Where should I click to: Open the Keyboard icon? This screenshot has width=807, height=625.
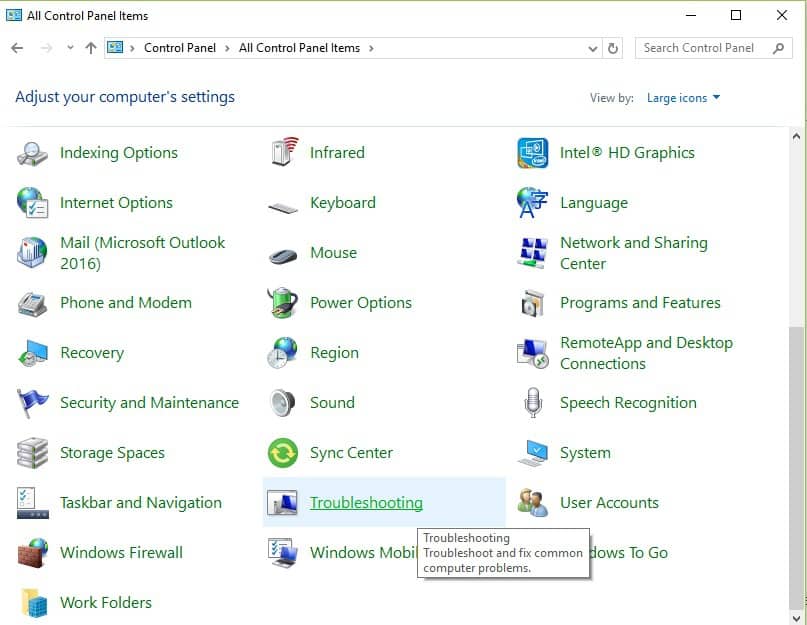(x=283, y=208)
